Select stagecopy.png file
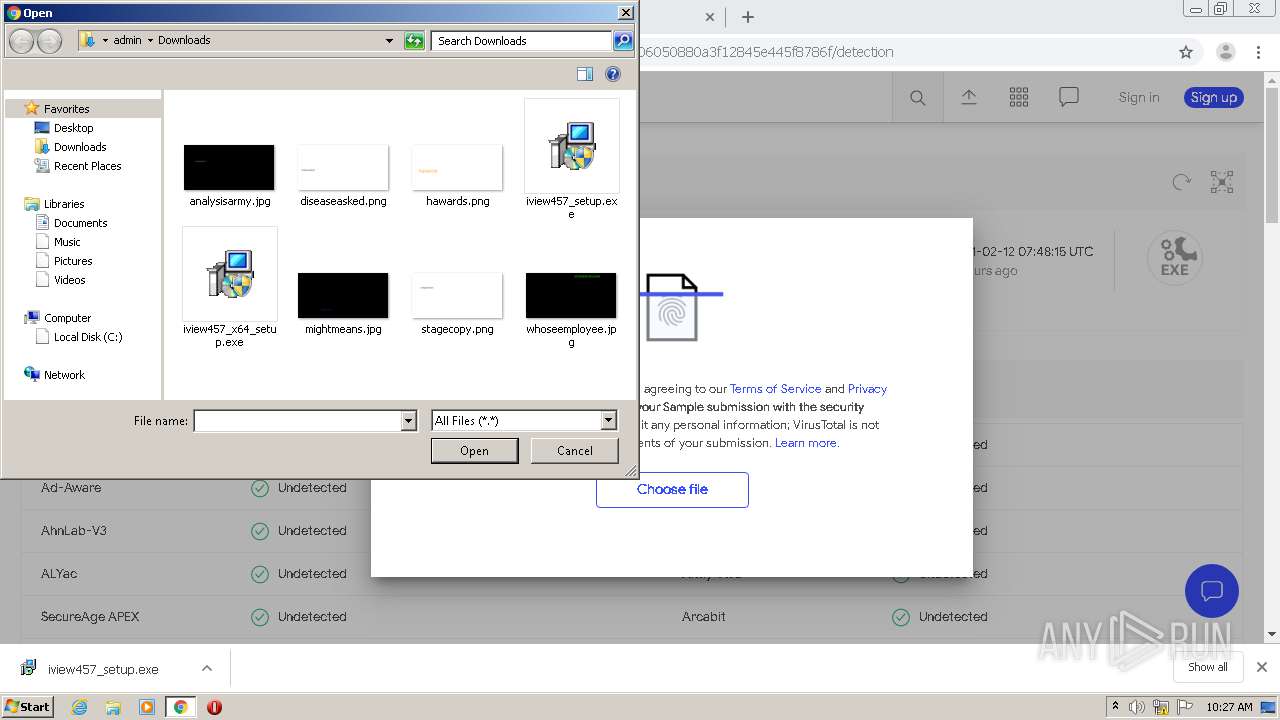 click(457, 304)
